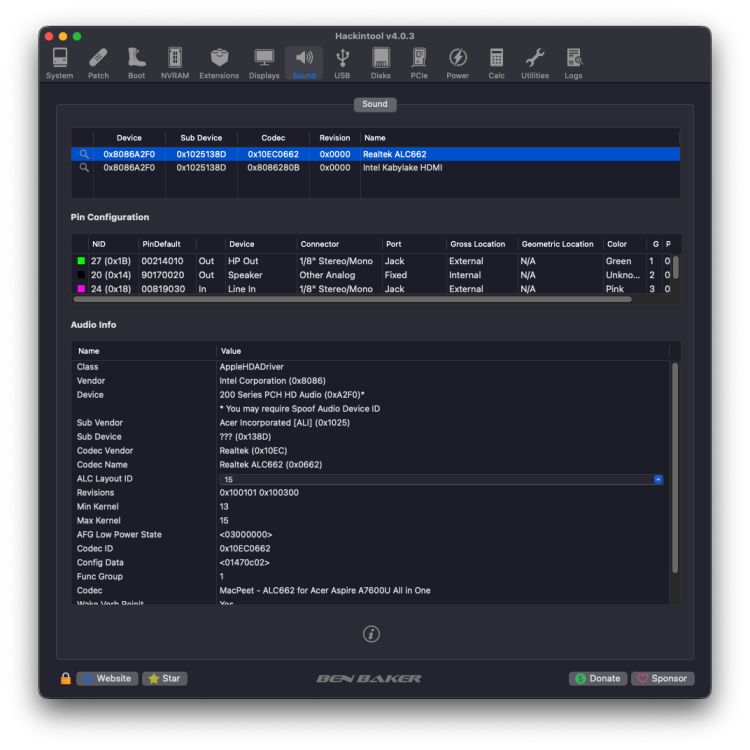Select PinDefault value 00819030

coord(163,288)
